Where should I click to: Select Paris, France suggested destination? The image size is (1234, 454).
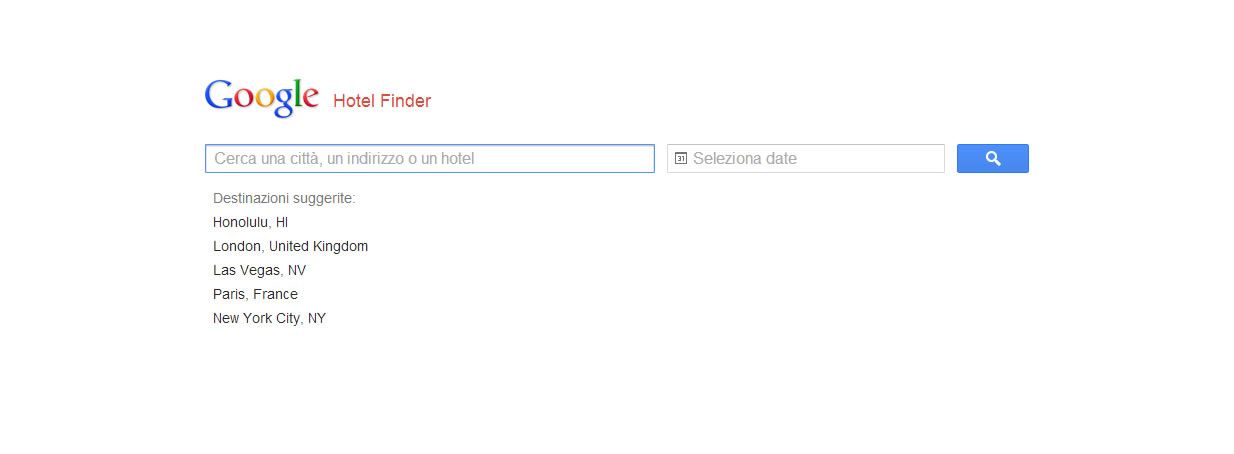coord(255,294)
